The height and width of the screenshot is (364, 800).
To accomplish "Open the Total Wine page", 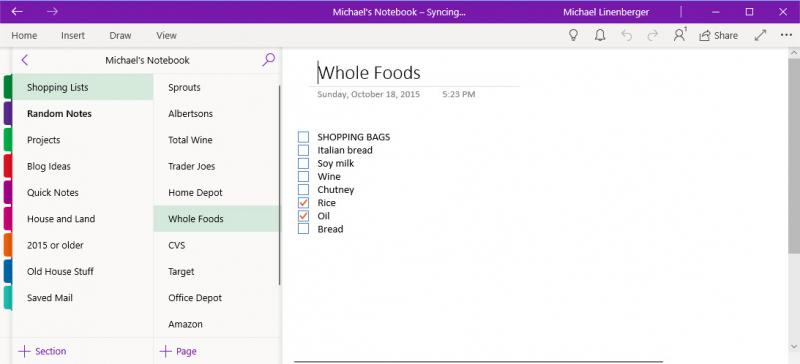I will click(x=216, y=140).
